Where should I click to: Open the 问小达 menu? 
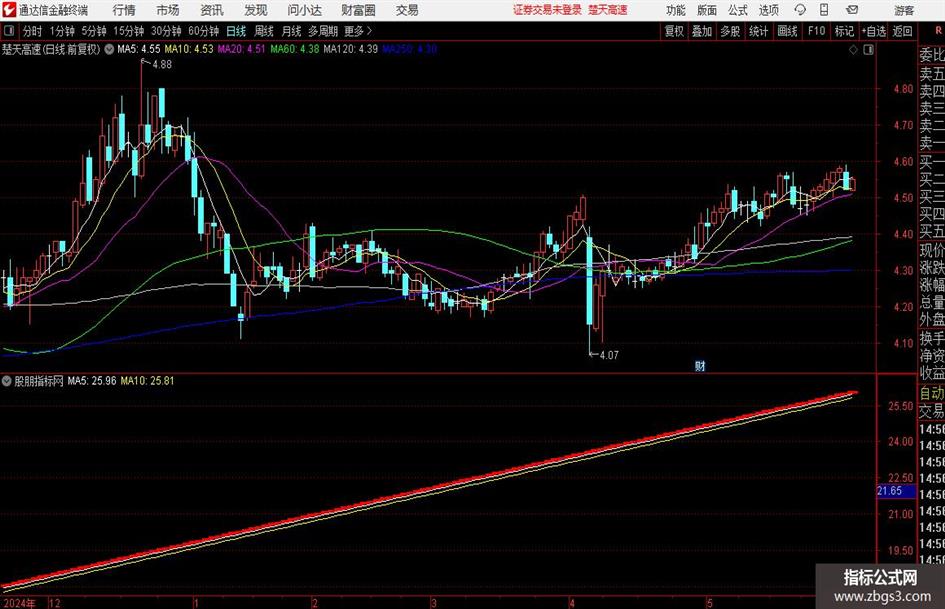click(304, 10)
